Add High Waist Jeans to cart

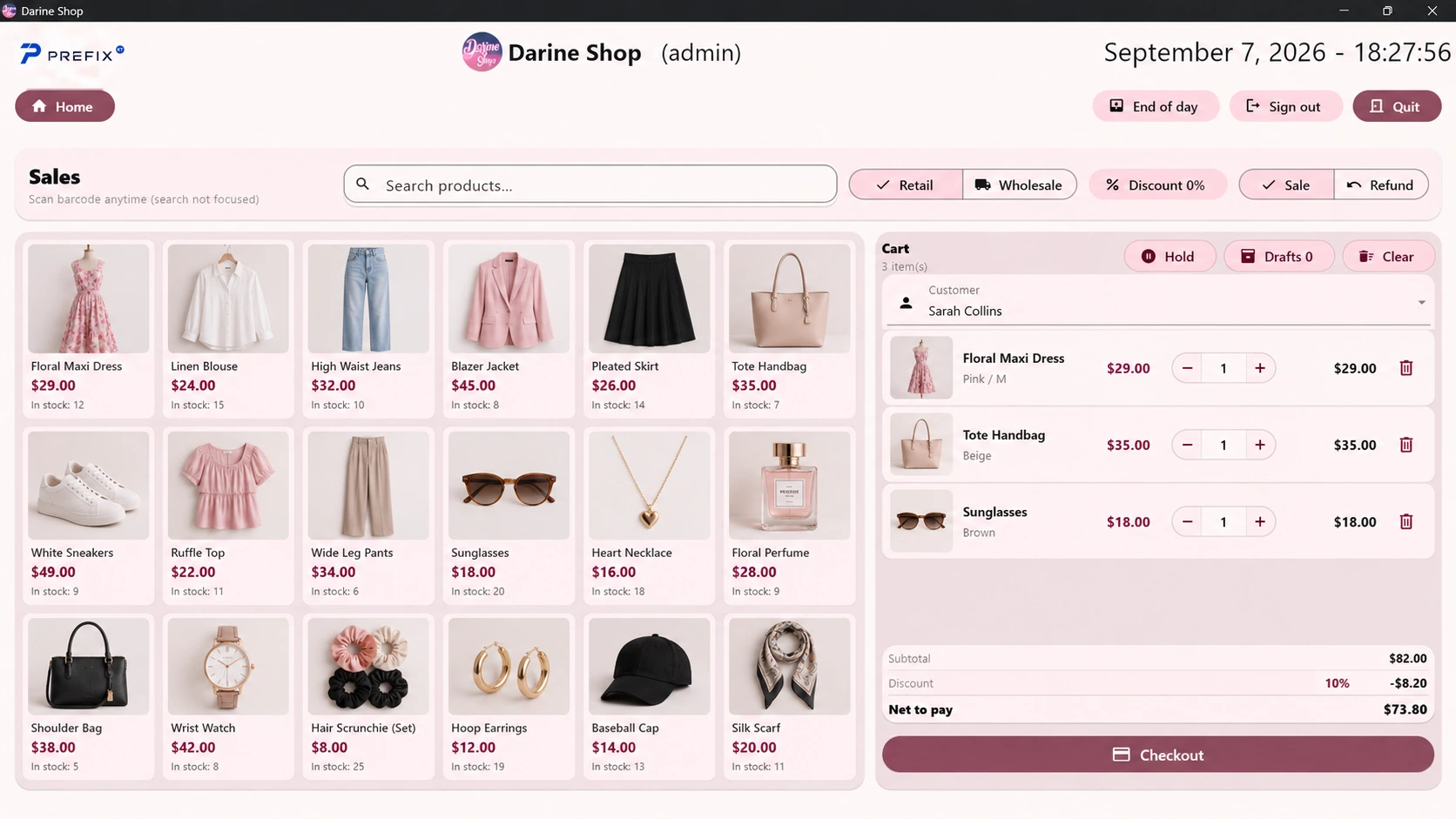pos(368,328)
